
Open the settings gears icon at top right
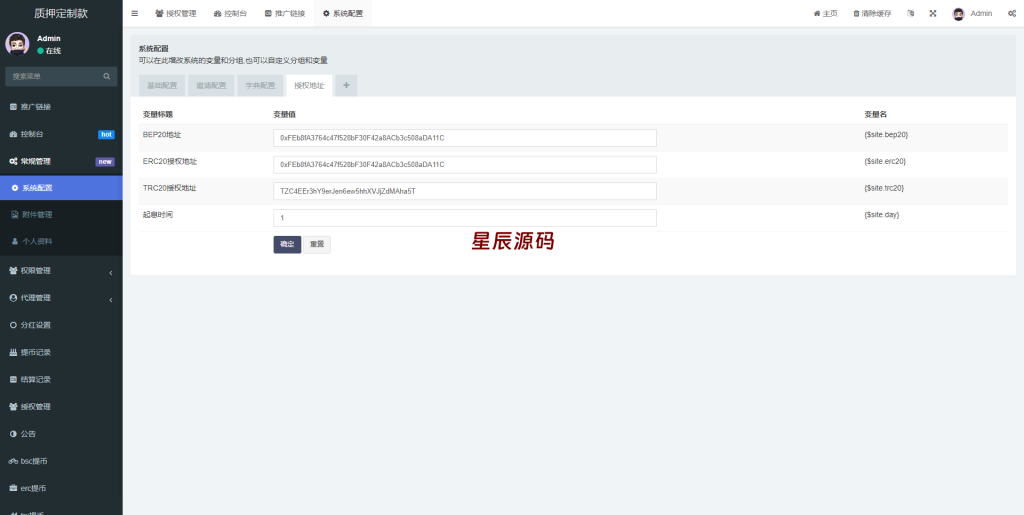click(1012, 13)
